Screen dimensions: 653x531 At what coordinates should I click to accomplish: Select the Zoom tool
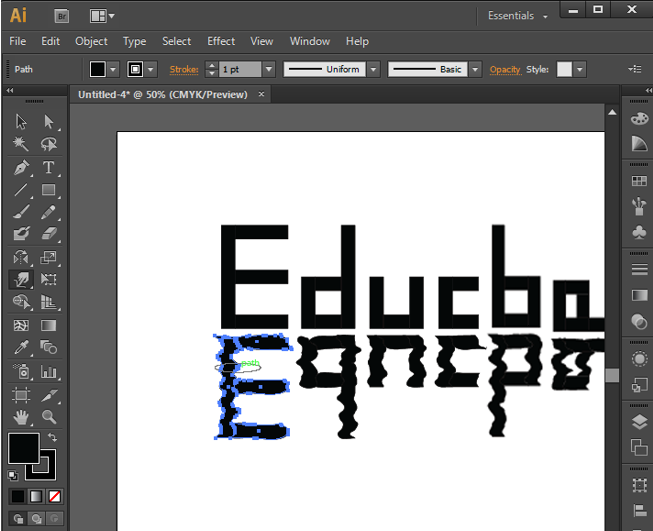(49, 417)
